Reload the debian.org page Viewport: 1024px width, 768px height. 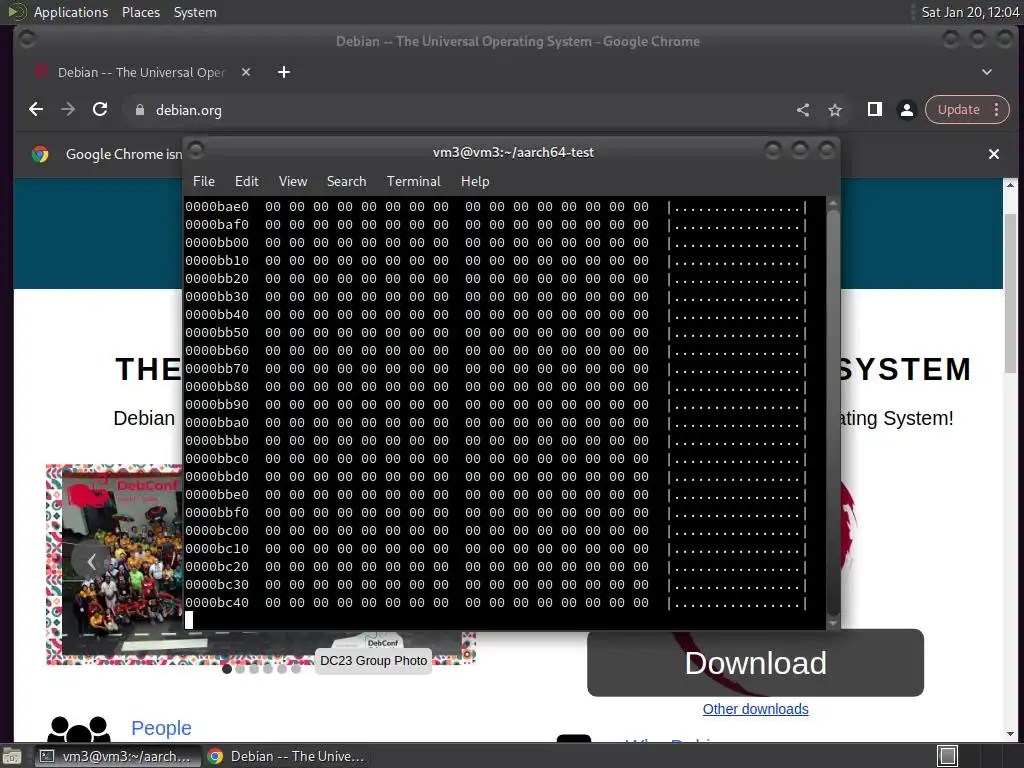click(100, 110)
